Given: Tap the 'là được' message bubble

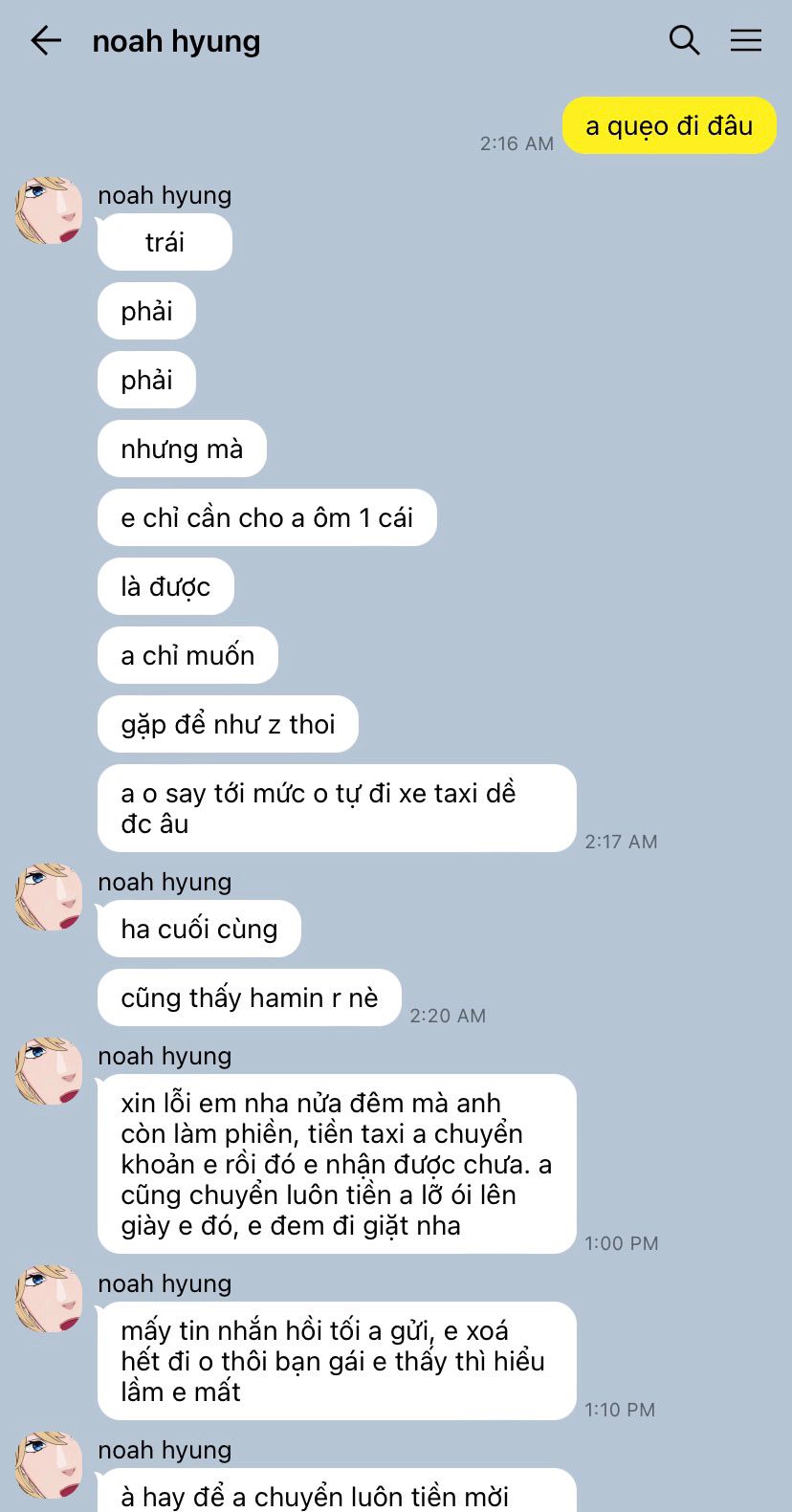Looking at the screenshot, I should 165,586.
